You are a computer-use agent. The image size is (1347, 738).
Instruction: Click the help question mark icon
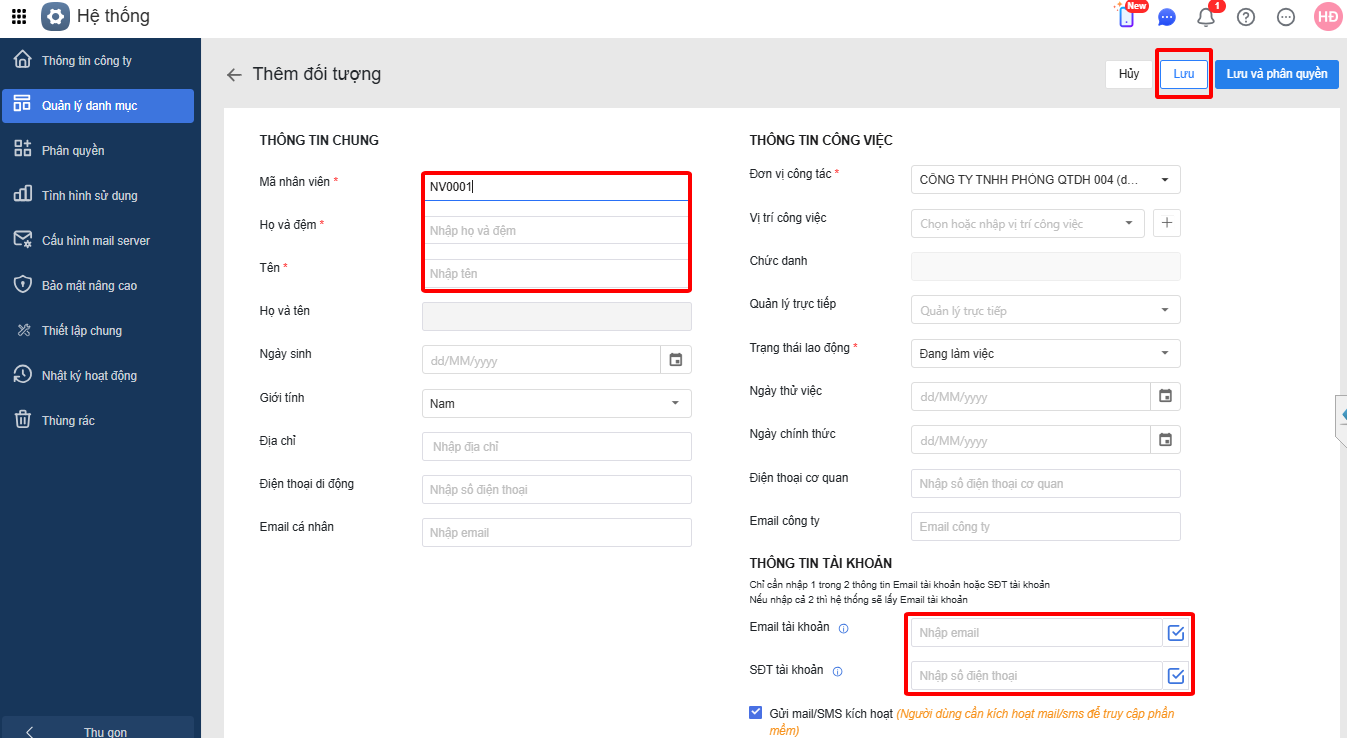click(x=1246, y=17)
